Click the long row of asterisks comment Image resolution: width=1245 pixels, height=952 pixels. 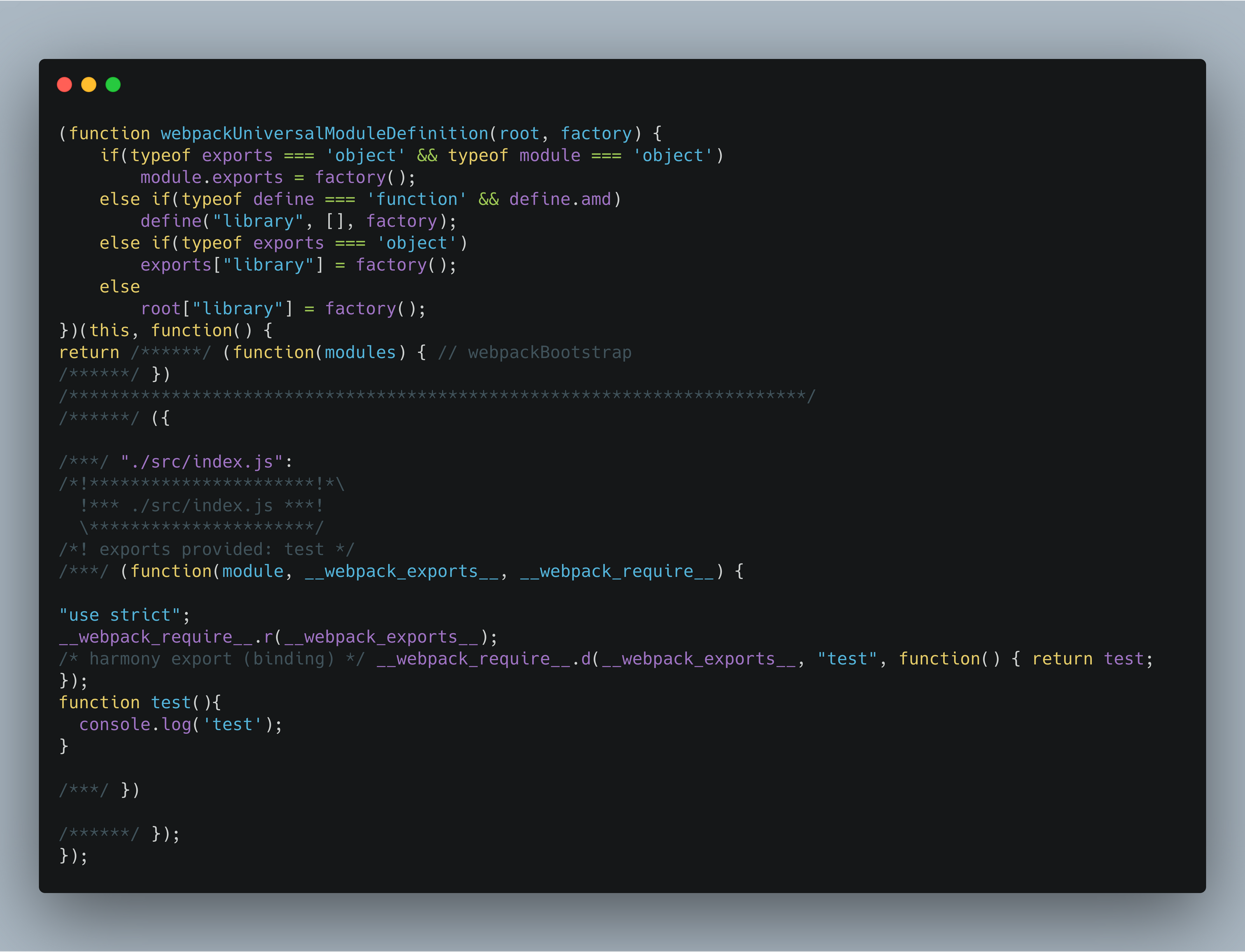coord(437,396)
